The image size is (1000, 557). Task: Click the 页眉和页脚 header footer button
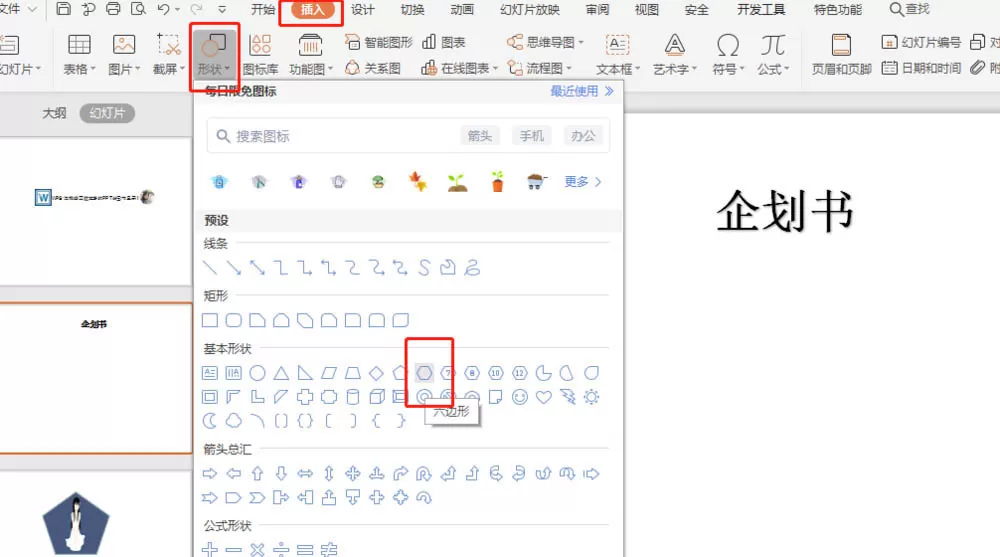(841, 55)
